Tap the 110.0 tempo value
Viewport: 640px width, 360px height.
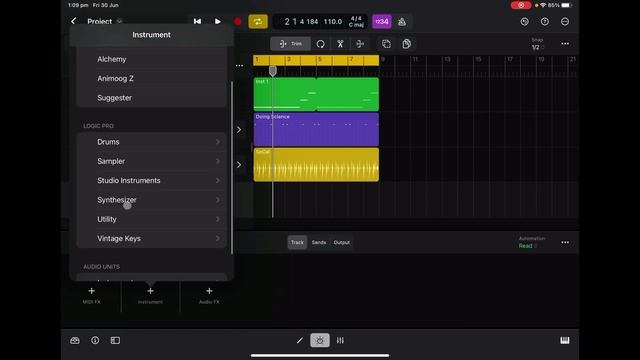(x=333, y=22)
